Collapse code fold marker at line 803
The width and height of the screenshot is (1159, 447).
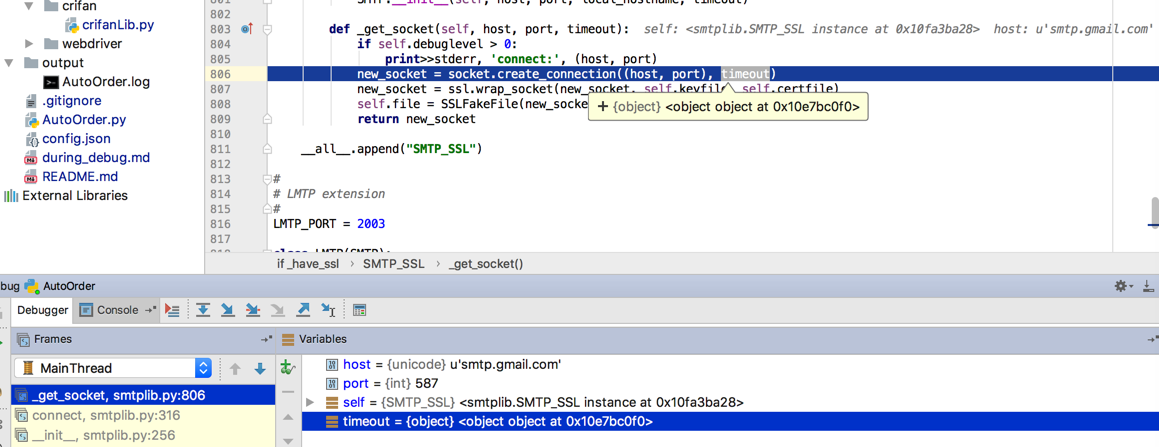[268, 30]
